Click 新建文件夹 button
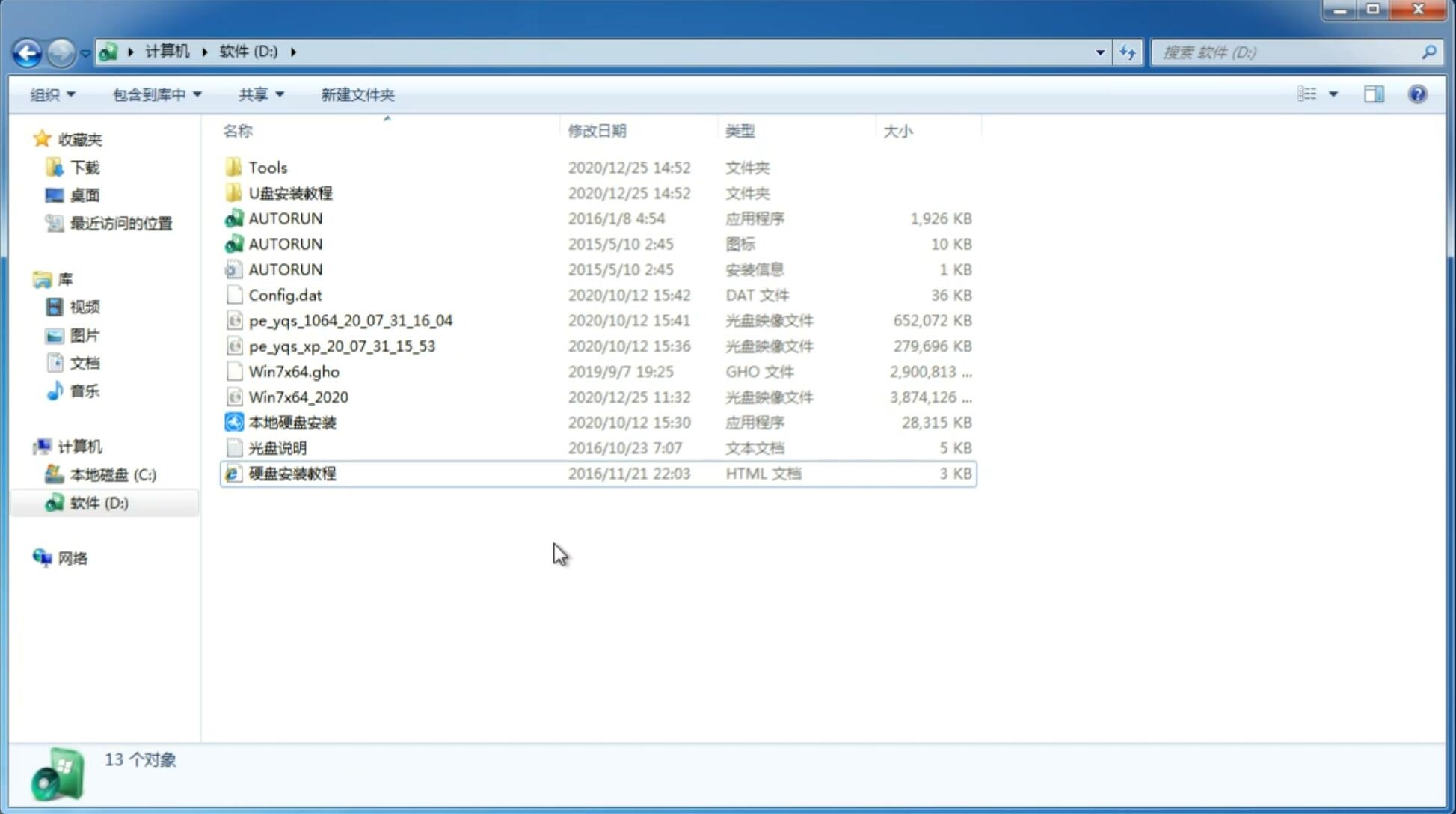Screen dimensions: 1456x814 pos(357,94)
